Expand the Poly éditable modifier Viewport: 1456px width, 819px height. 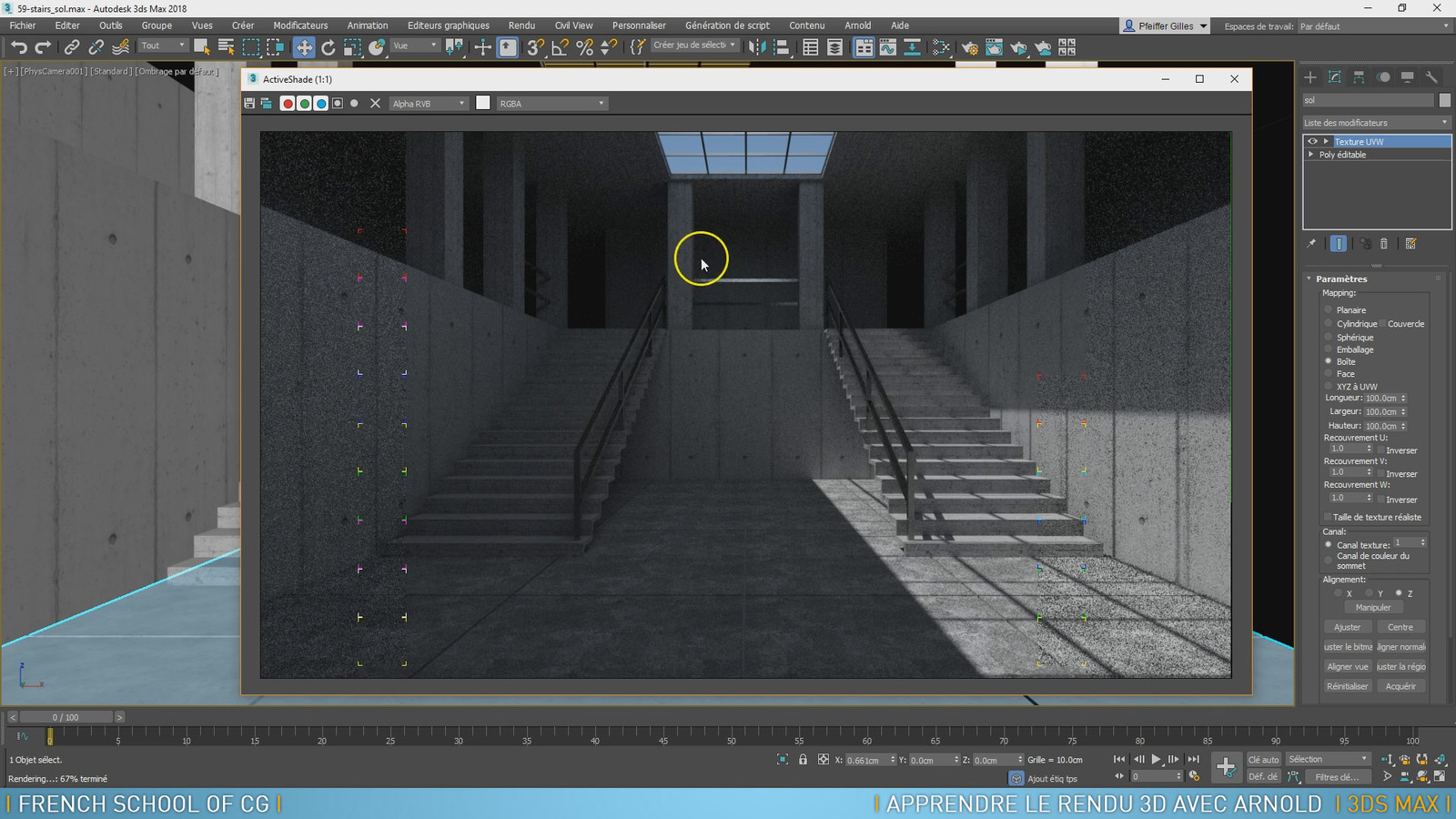click(x=1310, y=154)
